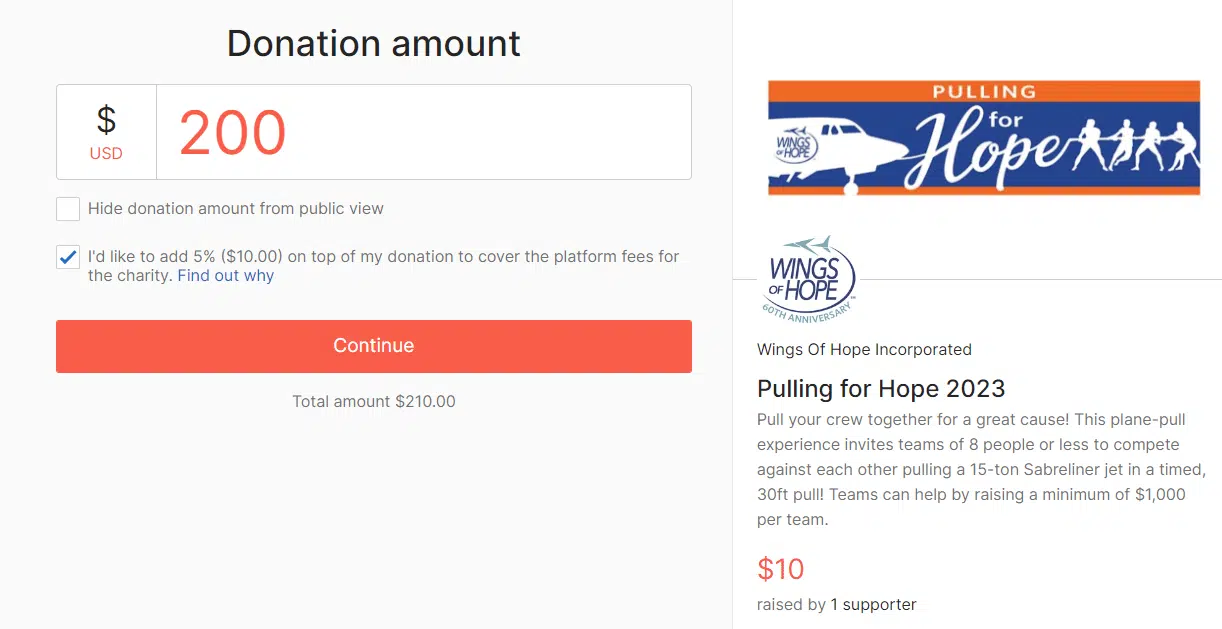Open the Pulling for Hope 2023 title

pyautogui.click(x=881, y=388)
